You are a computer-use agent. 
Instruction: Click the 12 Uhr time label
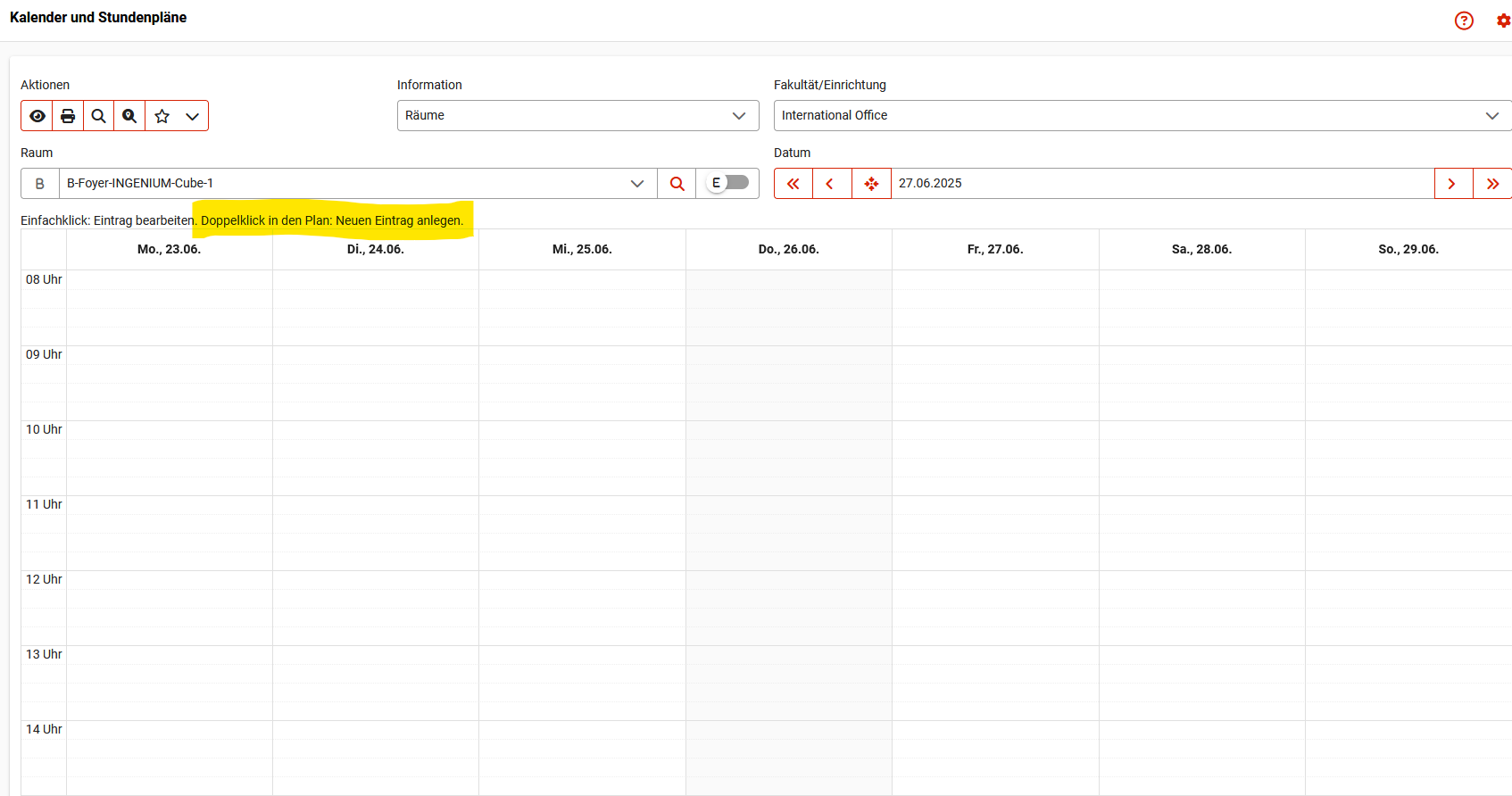(x=44, y=579)
